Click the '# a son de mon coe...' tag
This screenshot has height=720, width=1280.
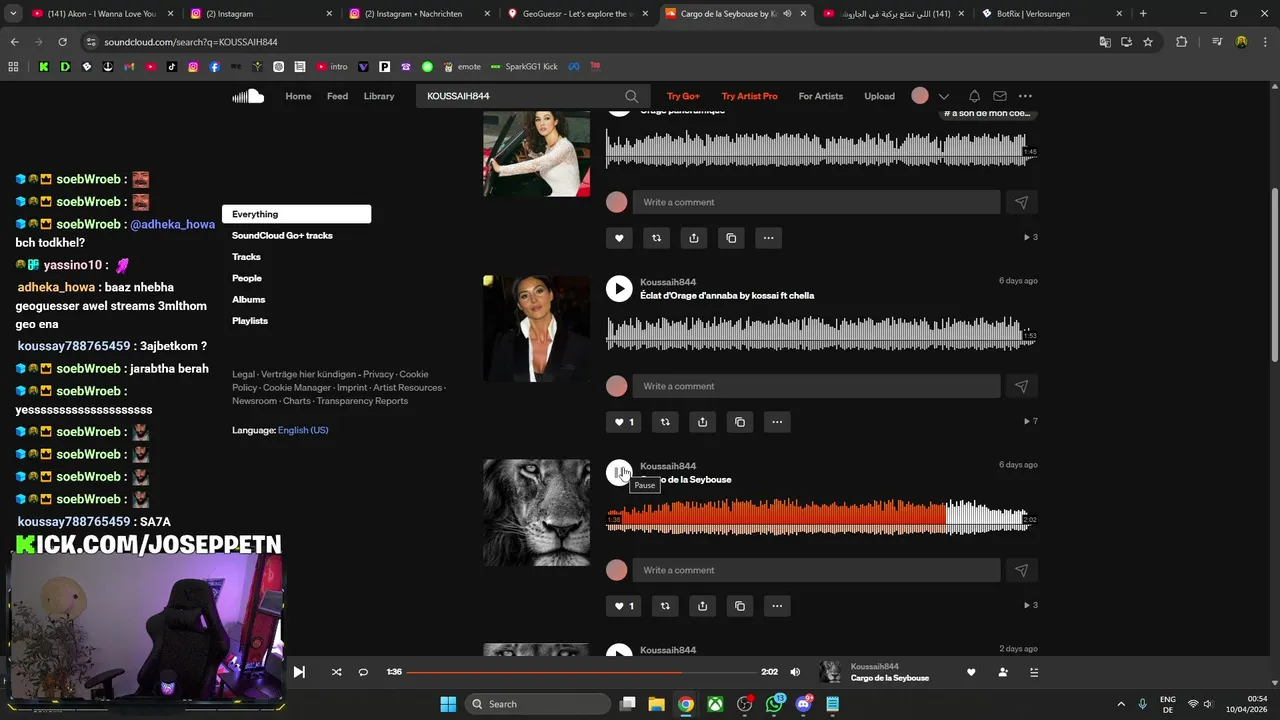(989, 113)
